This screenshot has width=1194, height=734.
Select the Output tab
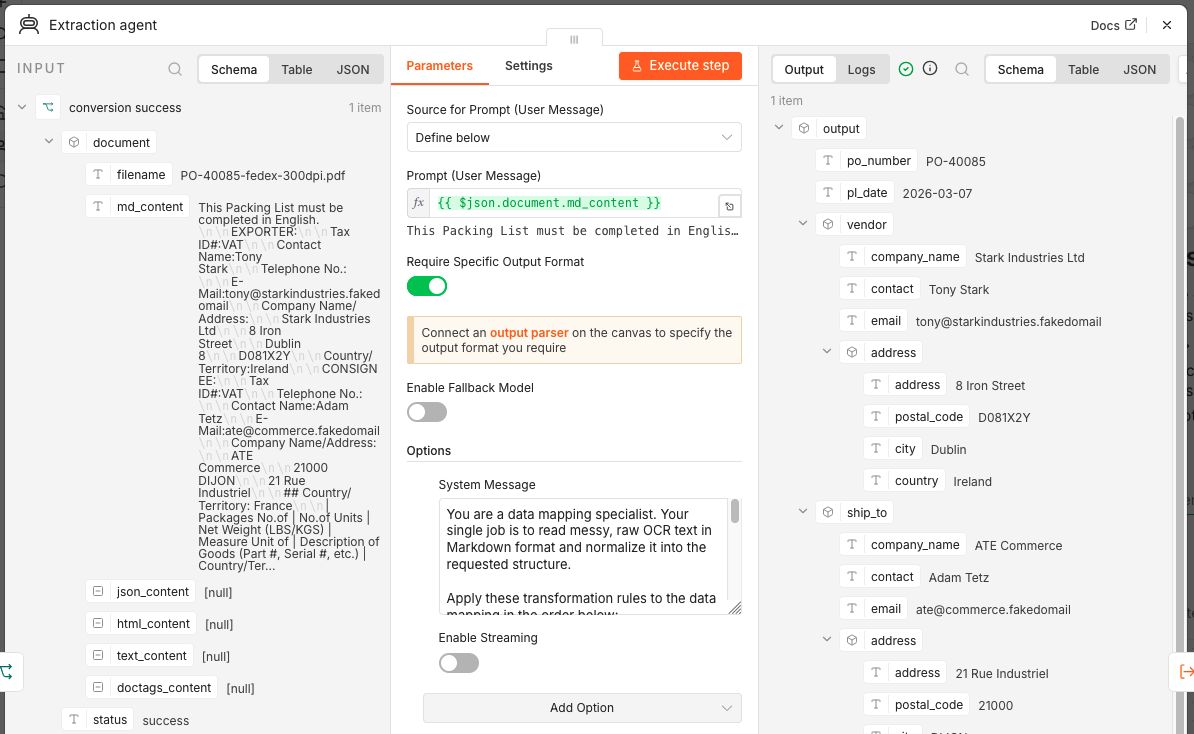point(804,69)
